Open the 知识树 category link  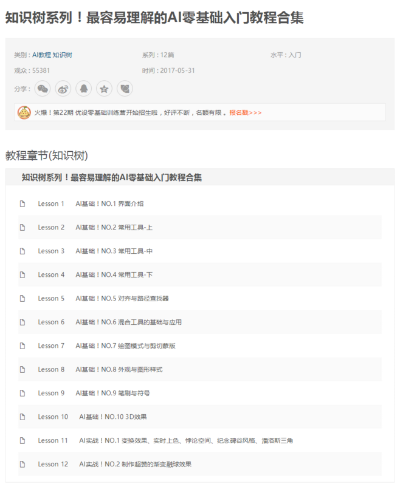(62, 55)
